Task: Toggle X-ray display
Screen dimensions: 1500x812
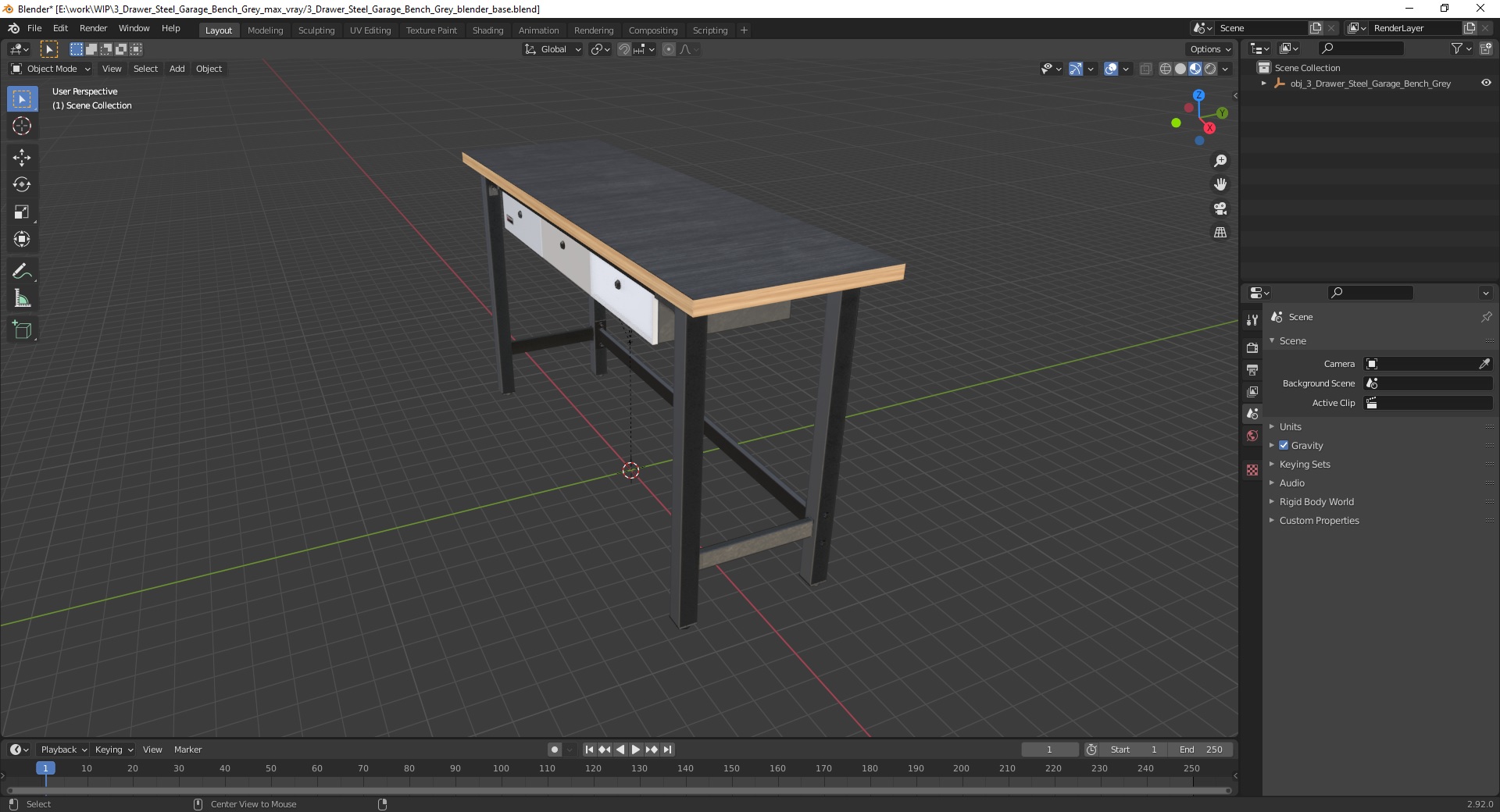Action: coord(1145,69)
